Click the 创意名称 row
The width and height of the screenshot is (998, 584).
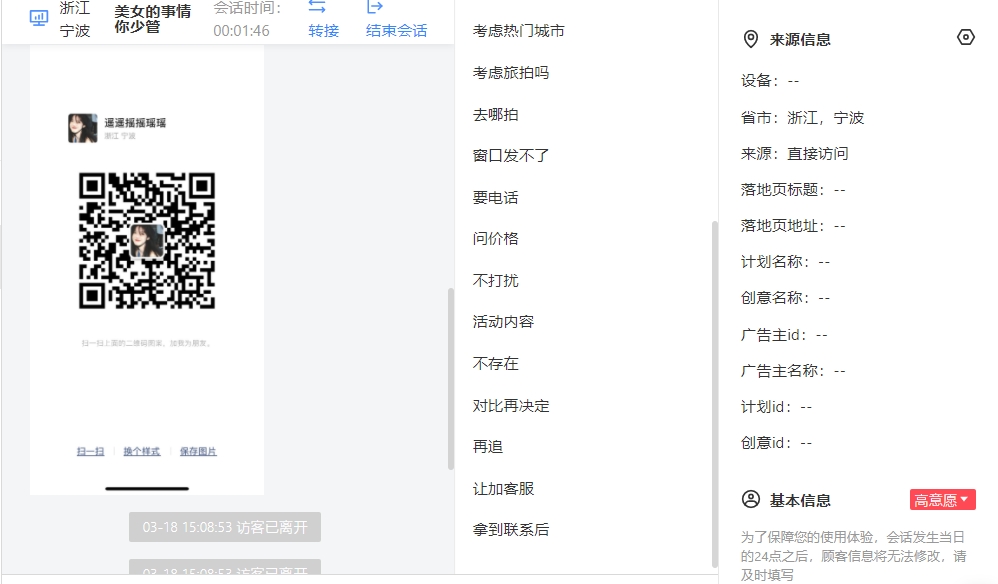(x=785, y=298)
